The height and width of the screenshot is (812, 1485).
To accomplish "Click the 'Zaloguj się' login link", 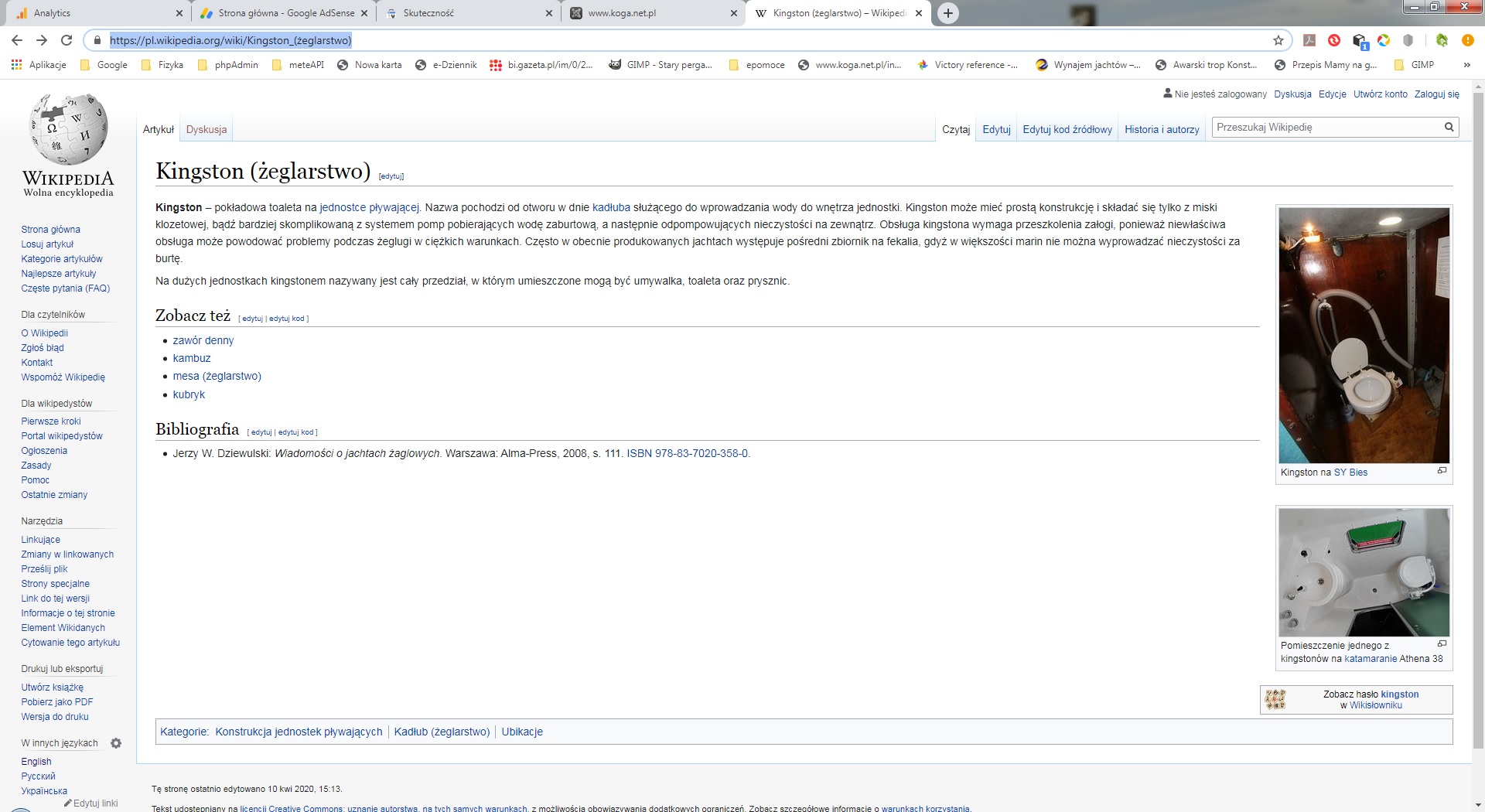I will point(1436,94).
